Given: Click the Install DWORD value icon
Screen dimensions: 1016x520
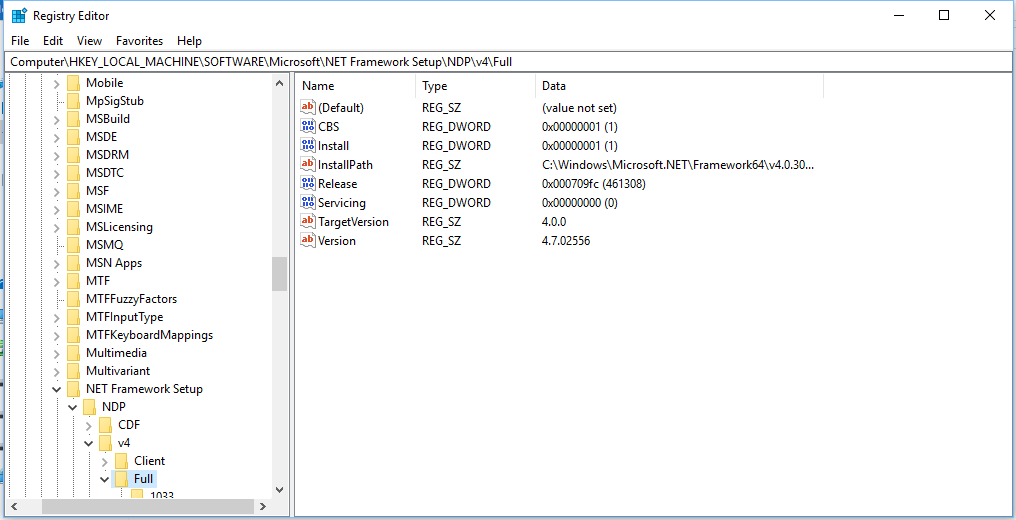Looking at the screenshot, I should [x=308, y=146].
